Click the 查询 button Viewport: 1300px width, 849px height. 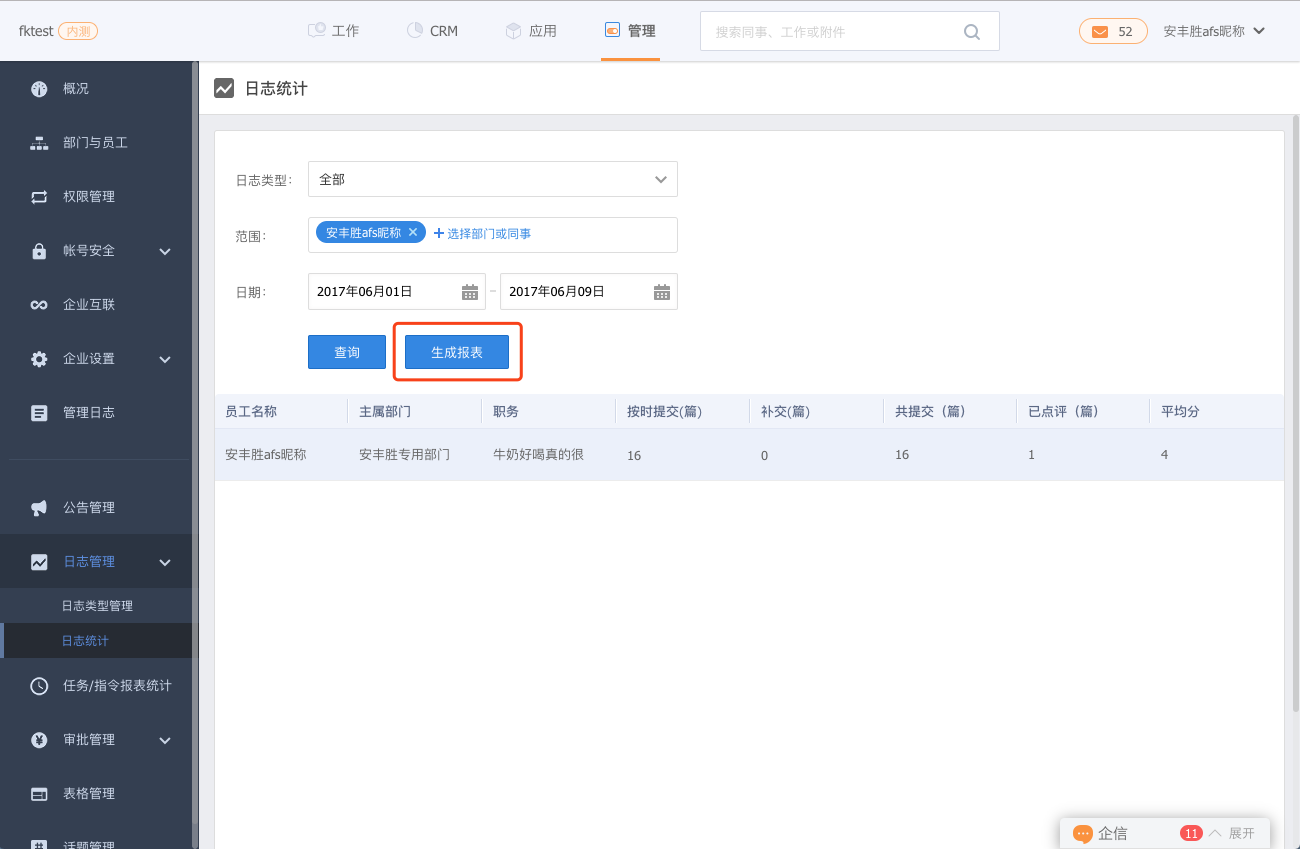[x=347, y=352]
